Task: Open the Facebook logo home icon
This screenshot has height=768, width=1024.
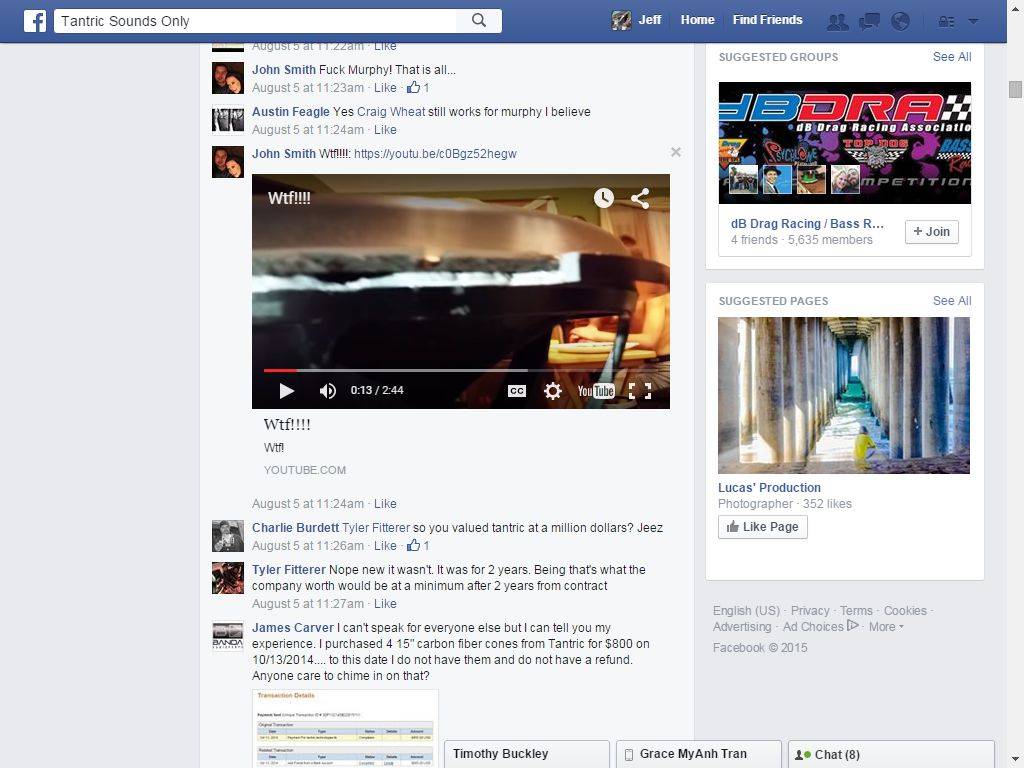Action: pos(35,21)
